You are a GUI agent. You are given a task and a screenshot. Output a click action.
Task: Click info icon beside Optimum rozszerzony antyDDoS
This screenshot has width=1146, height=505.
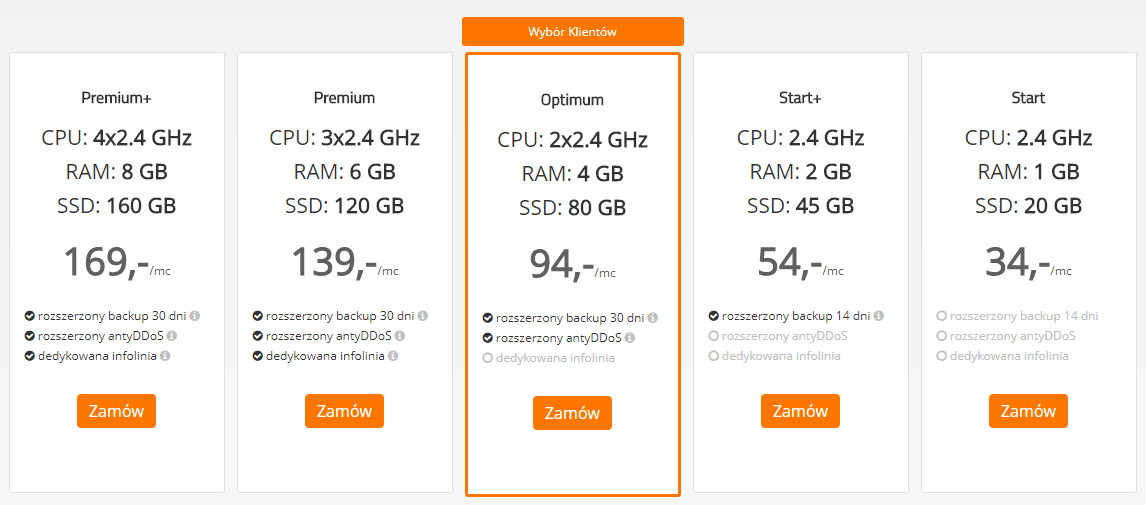coord(630,338)
